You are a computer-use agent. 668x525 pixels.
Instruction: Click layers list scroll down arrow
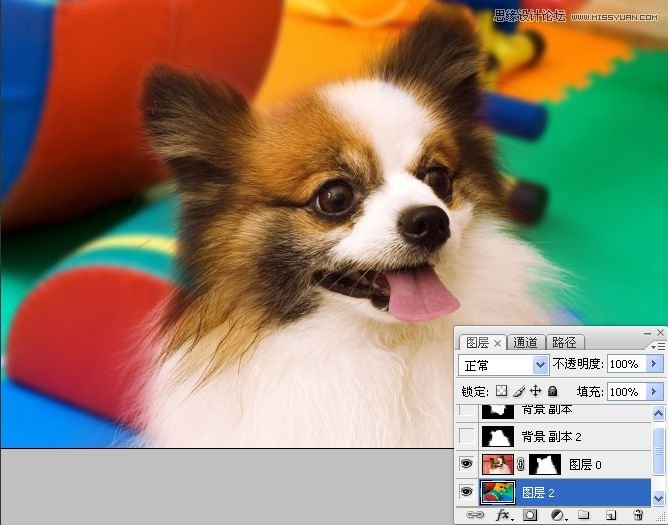pos(658,497)
